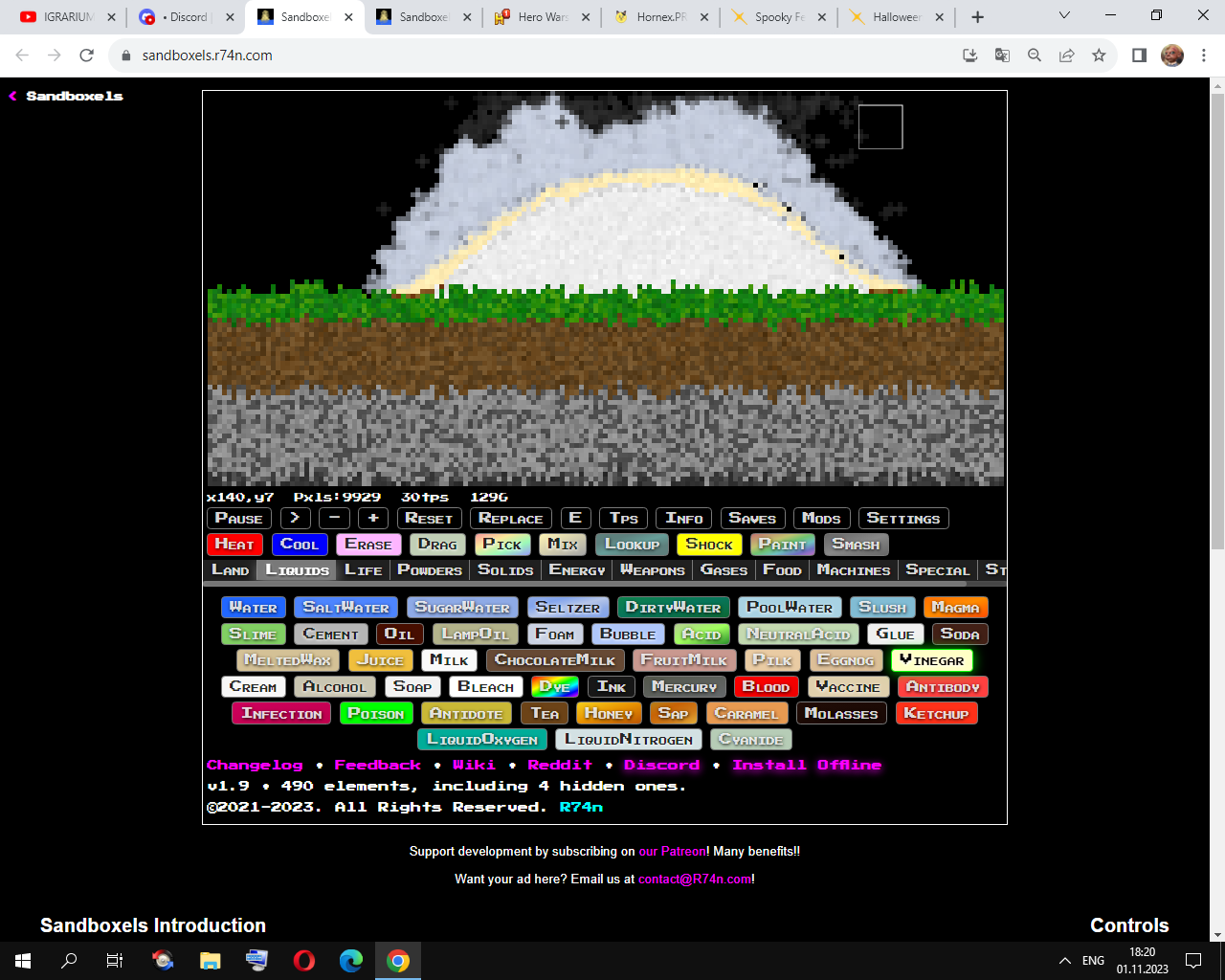Click the share page icon

pyautogui.click(x=1066, y=56)
